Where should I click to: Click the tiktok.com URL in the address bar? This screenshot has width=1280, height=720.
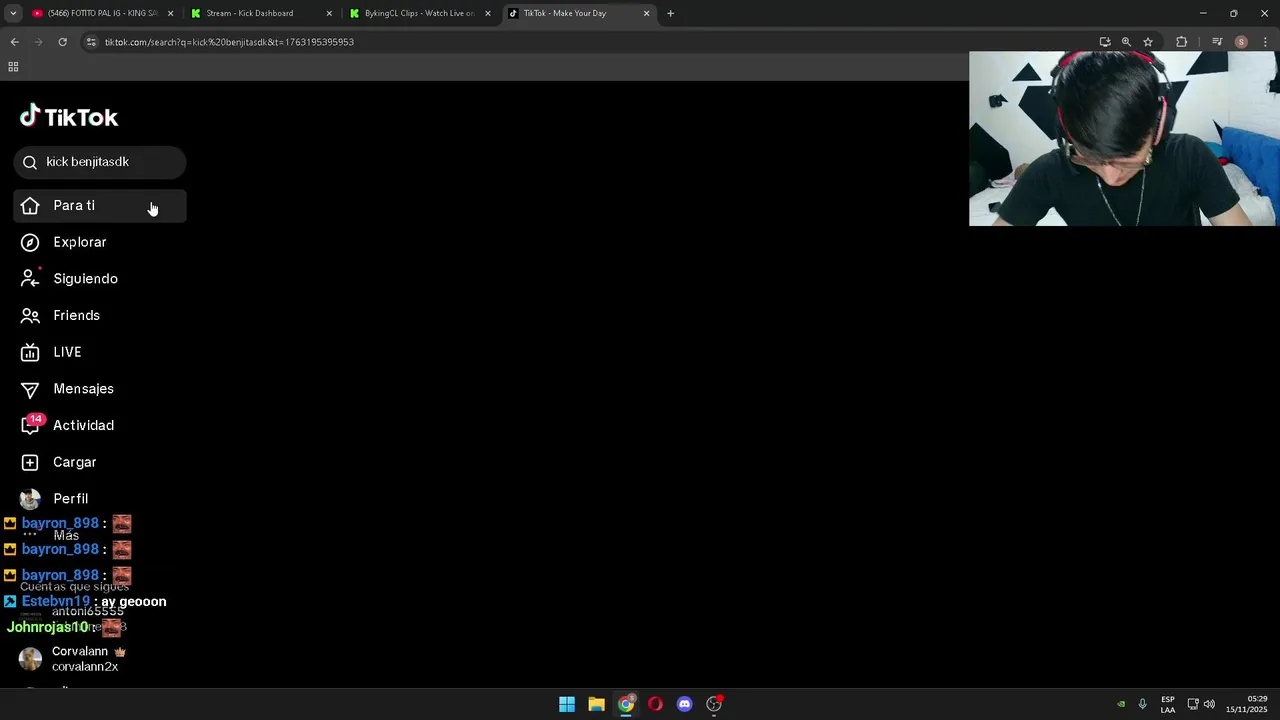tap(229, 42)
